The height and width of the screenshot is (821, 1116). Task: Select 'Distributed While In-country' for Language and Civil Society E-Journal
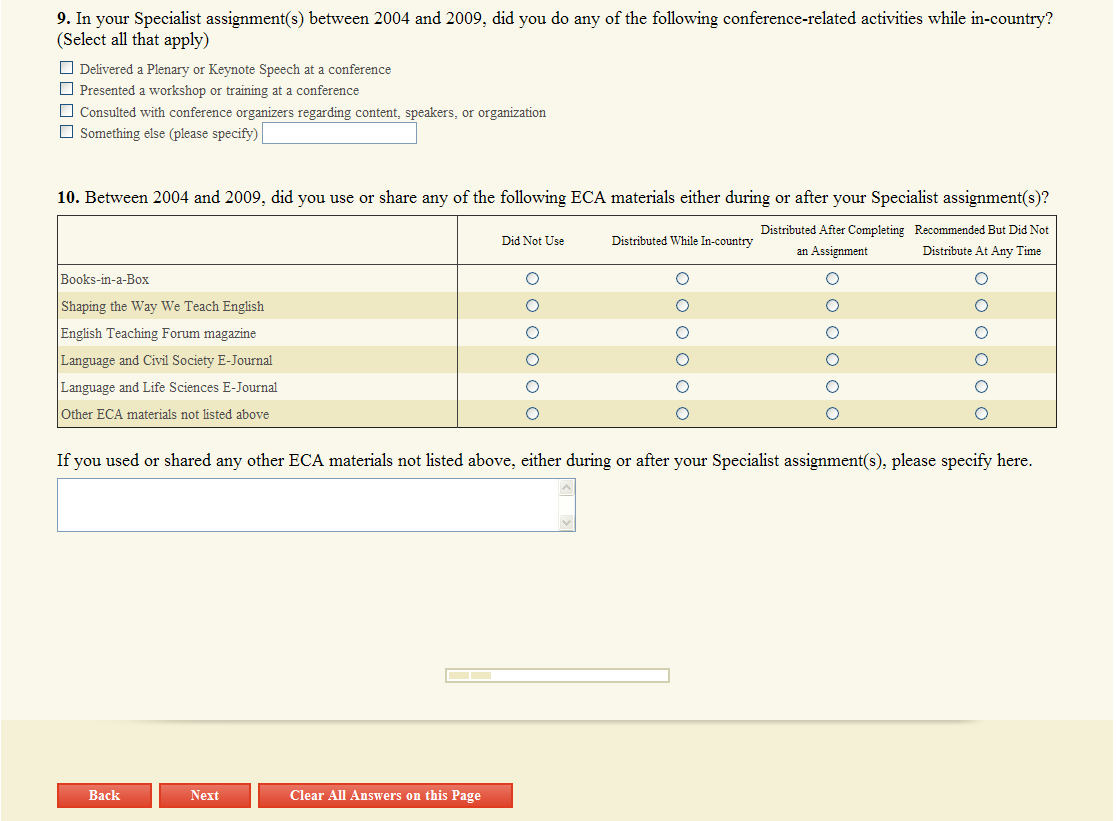pos(683,360)
